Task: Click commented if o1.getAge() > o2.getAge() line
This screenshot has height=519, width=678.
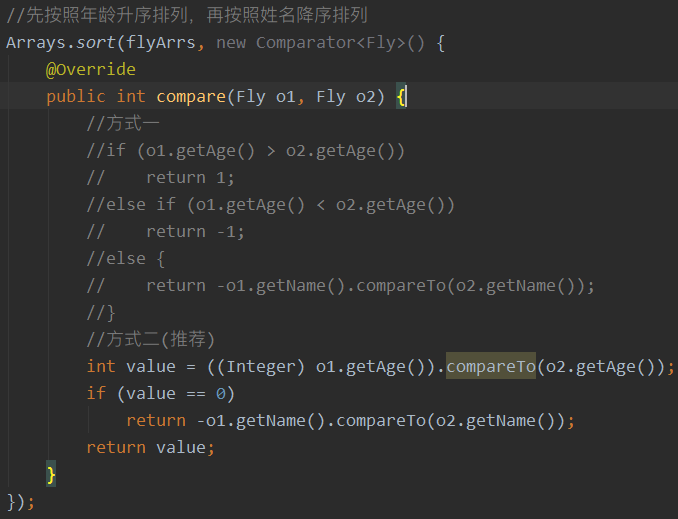Action: pyautogui.click(x=245, y=151)
